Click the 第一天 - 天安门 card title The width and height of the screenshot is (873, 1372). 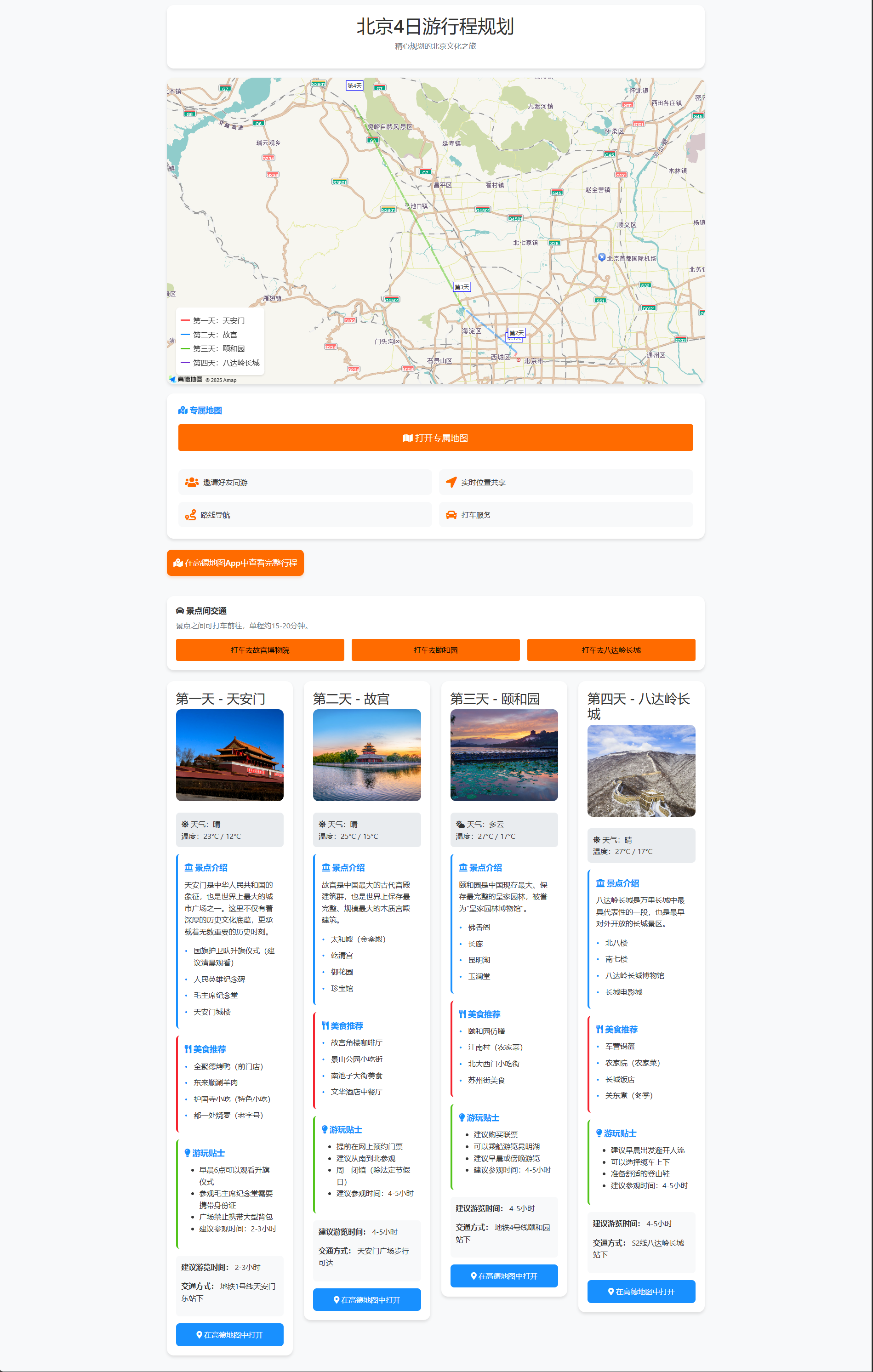(221, 699)
